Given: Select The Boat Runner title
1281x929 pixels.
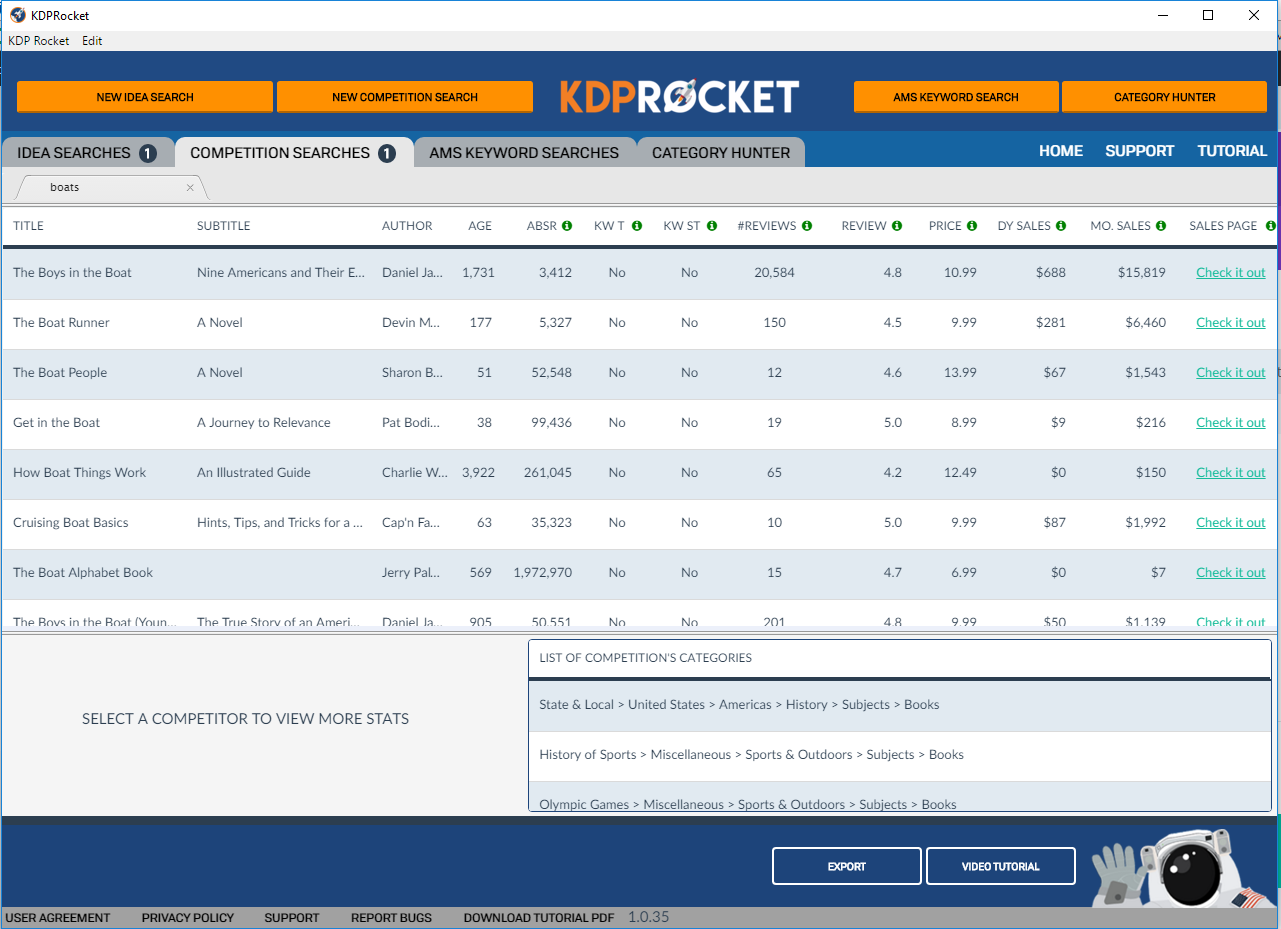Looking at the screenshot, I should (61, 323).
